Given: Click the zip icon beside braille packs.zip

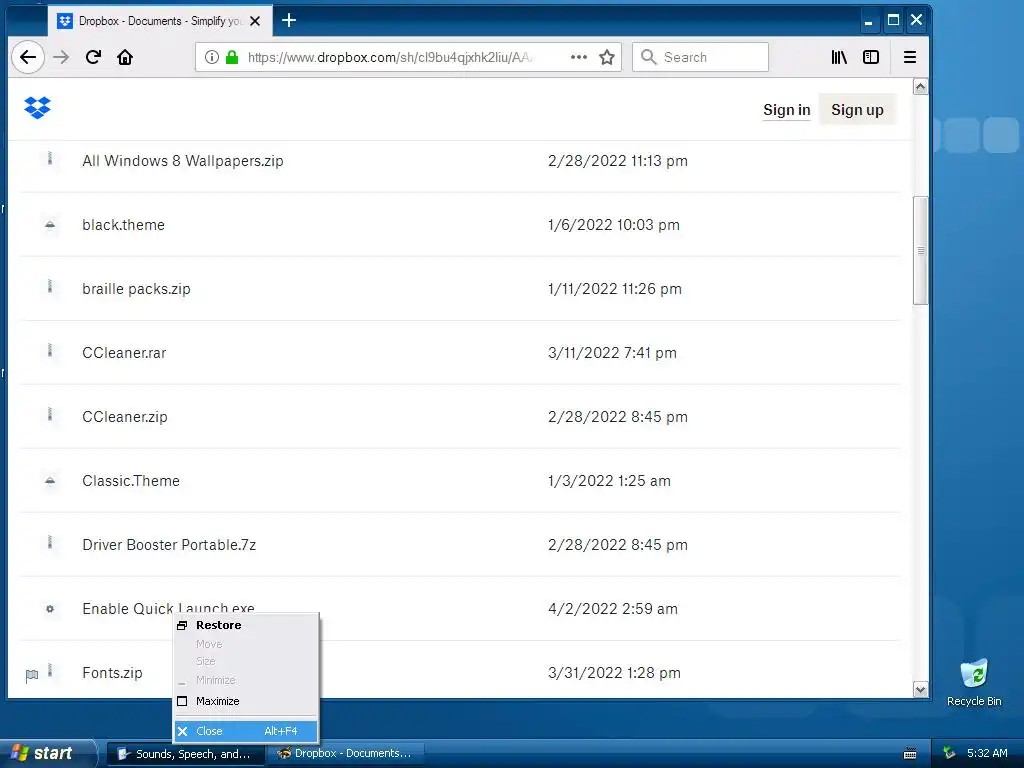Looking at the screenshot, I should tap(50, 287).
